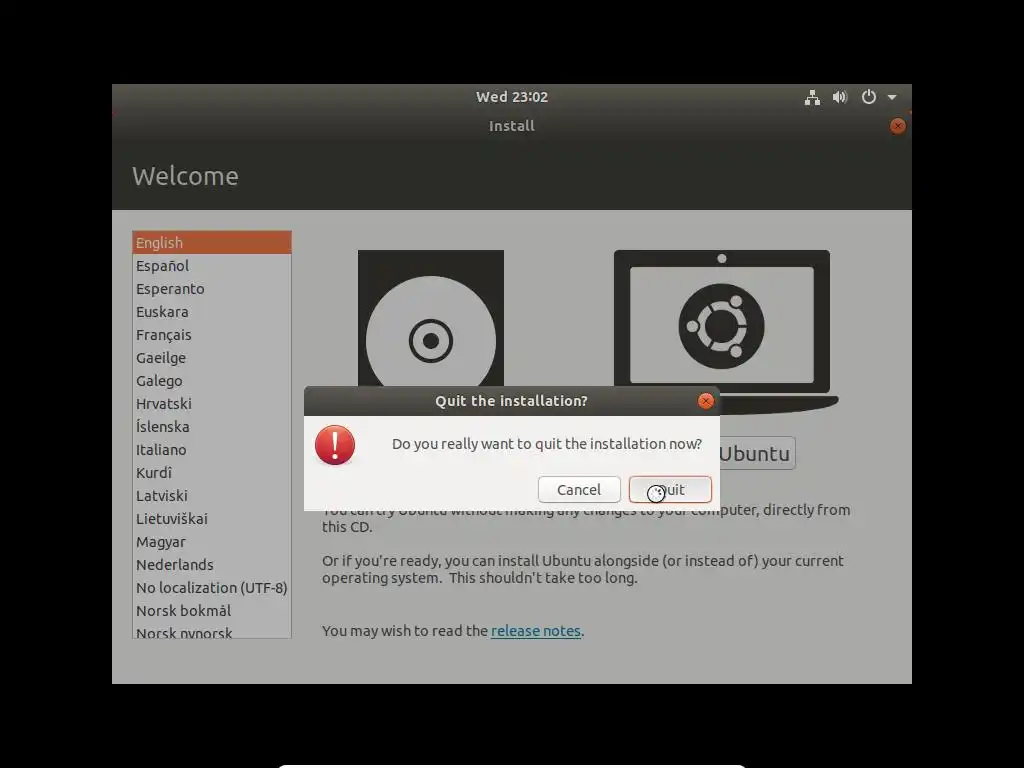Close the Install window with the orange X
The image size is (1024, 768).
897,125
